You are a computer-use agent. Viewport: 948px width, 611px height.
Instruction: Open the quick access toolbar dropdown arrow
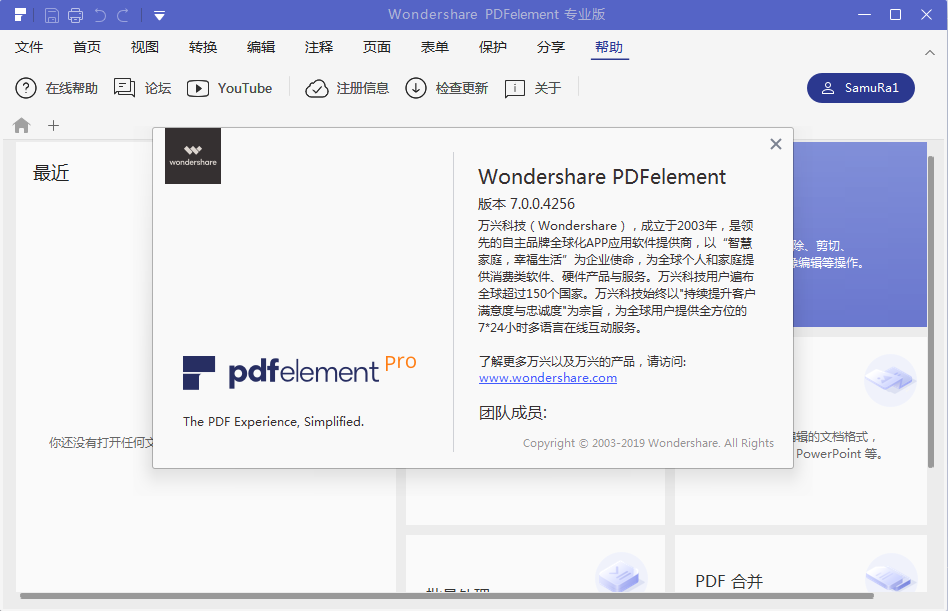click(x=159, y=14)
